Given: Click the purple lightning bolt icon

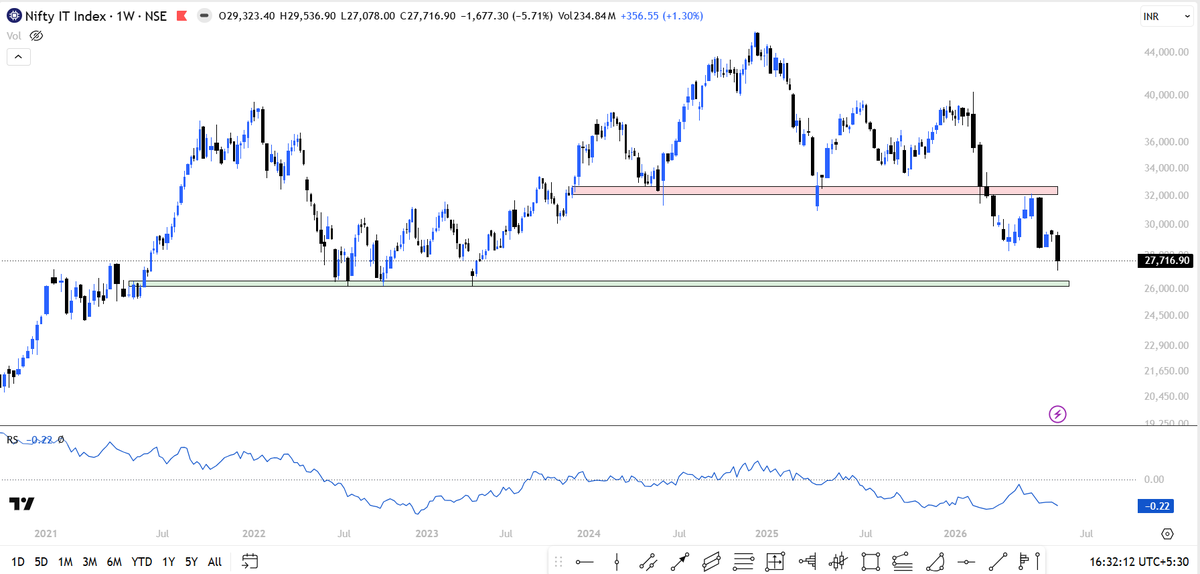Looking at the screenshot, I should [x=1058, y=413].
